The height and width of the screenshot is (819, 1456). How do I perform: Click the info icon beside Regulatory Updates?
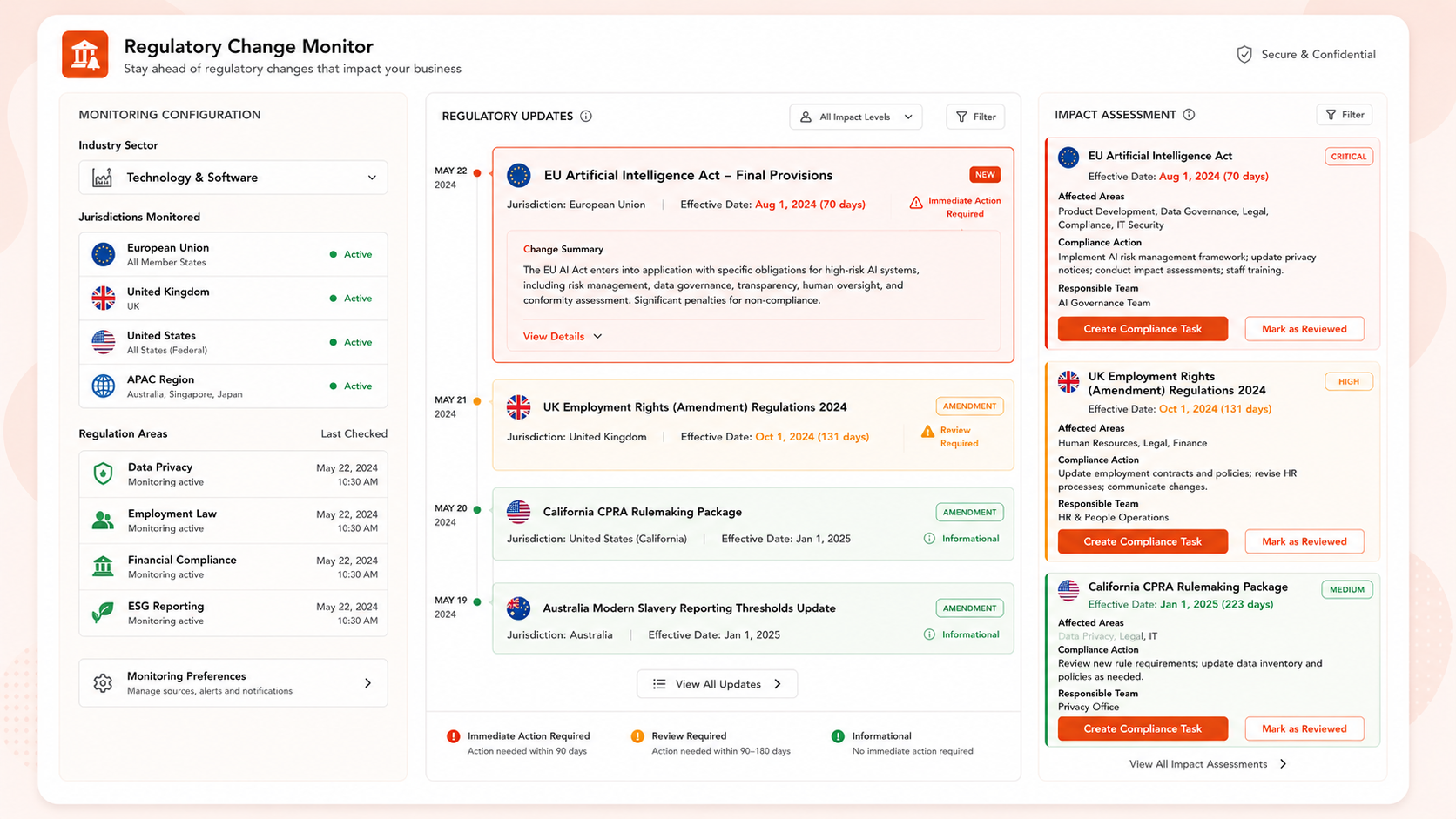click(x=586, y=116)
